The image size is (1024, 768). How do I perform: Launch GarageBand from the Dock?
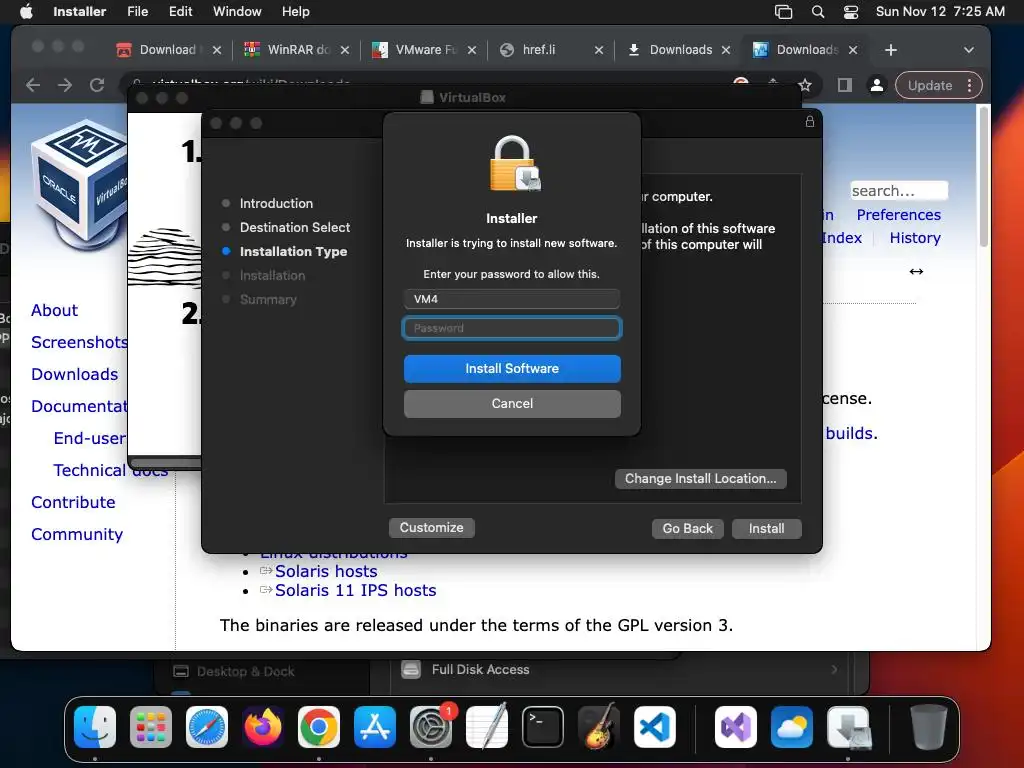[599, 727]
